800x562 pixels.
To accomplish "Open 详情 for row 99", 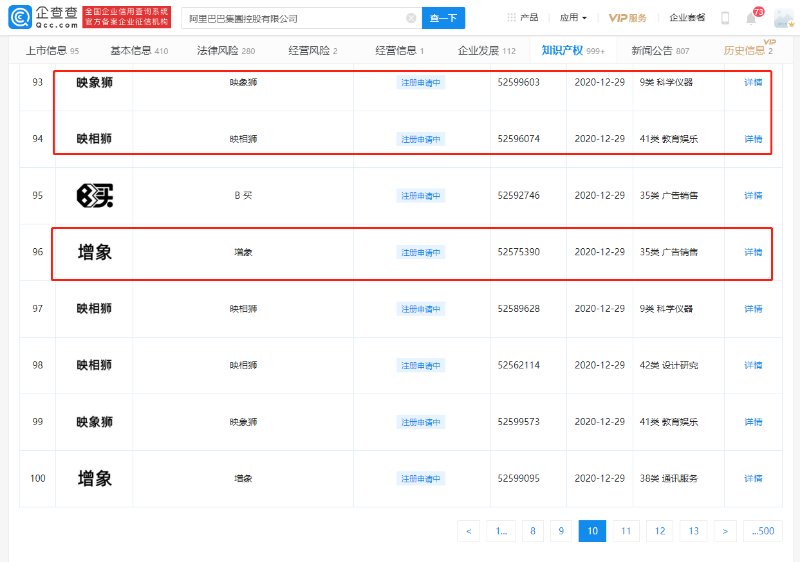I will point(753,422).
